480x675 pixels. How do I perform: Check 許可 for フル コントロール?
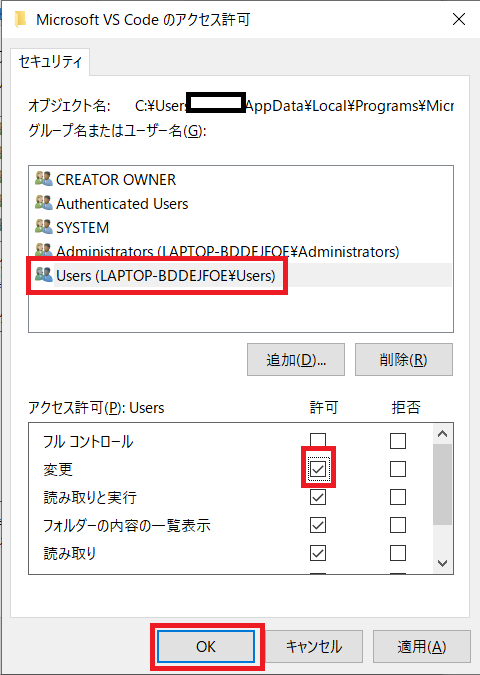click(318, 441)
